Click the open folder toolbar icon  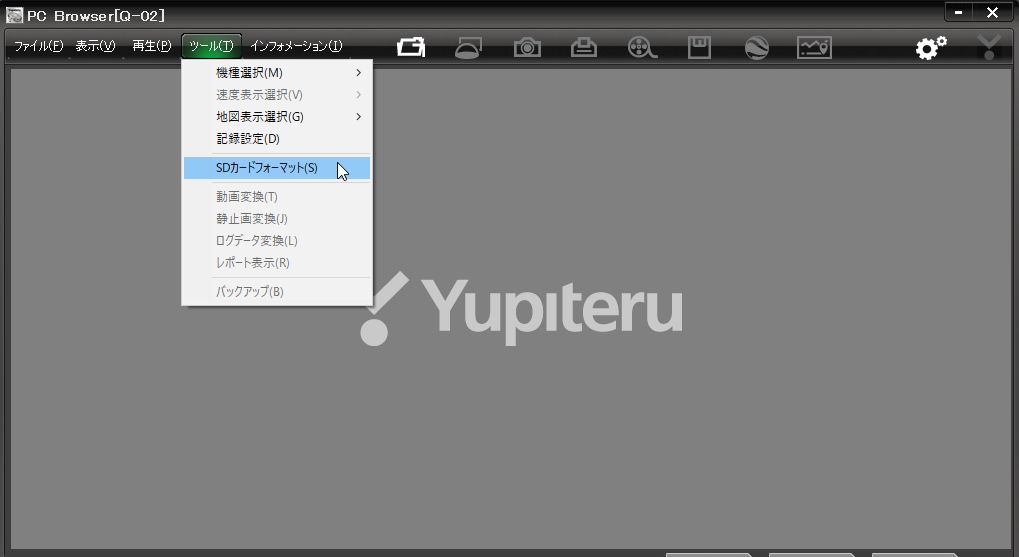coord(411,47)
